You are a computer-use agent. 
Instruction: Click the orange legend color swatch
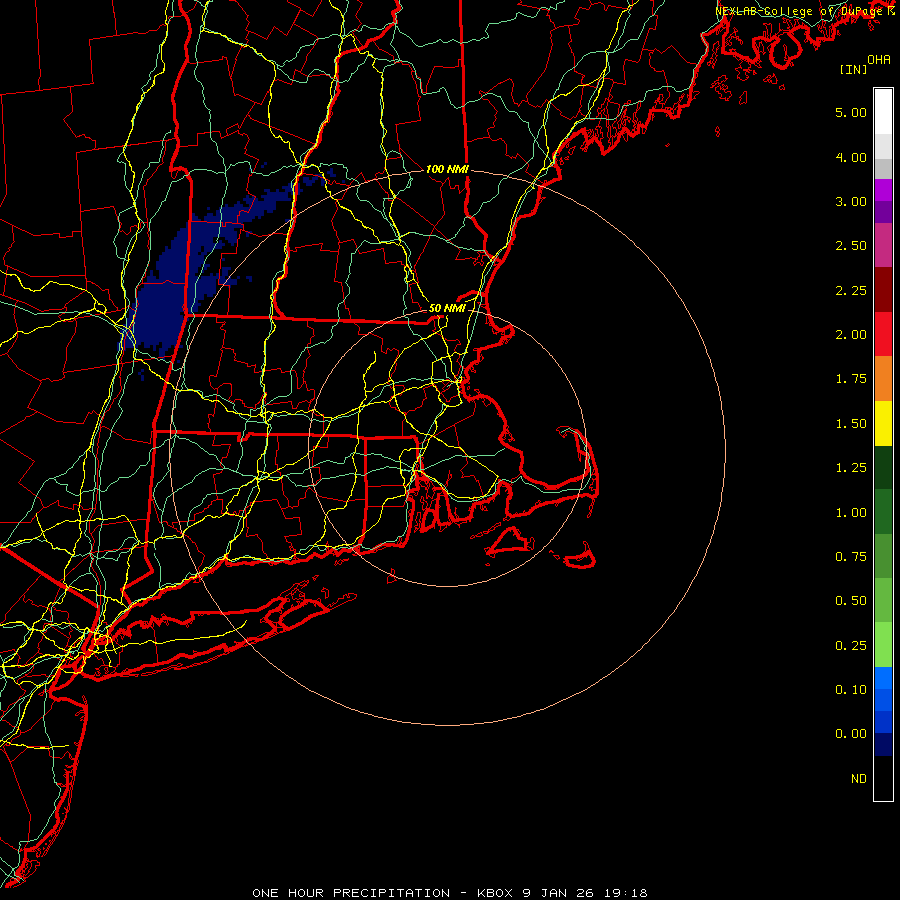point(883,379)
